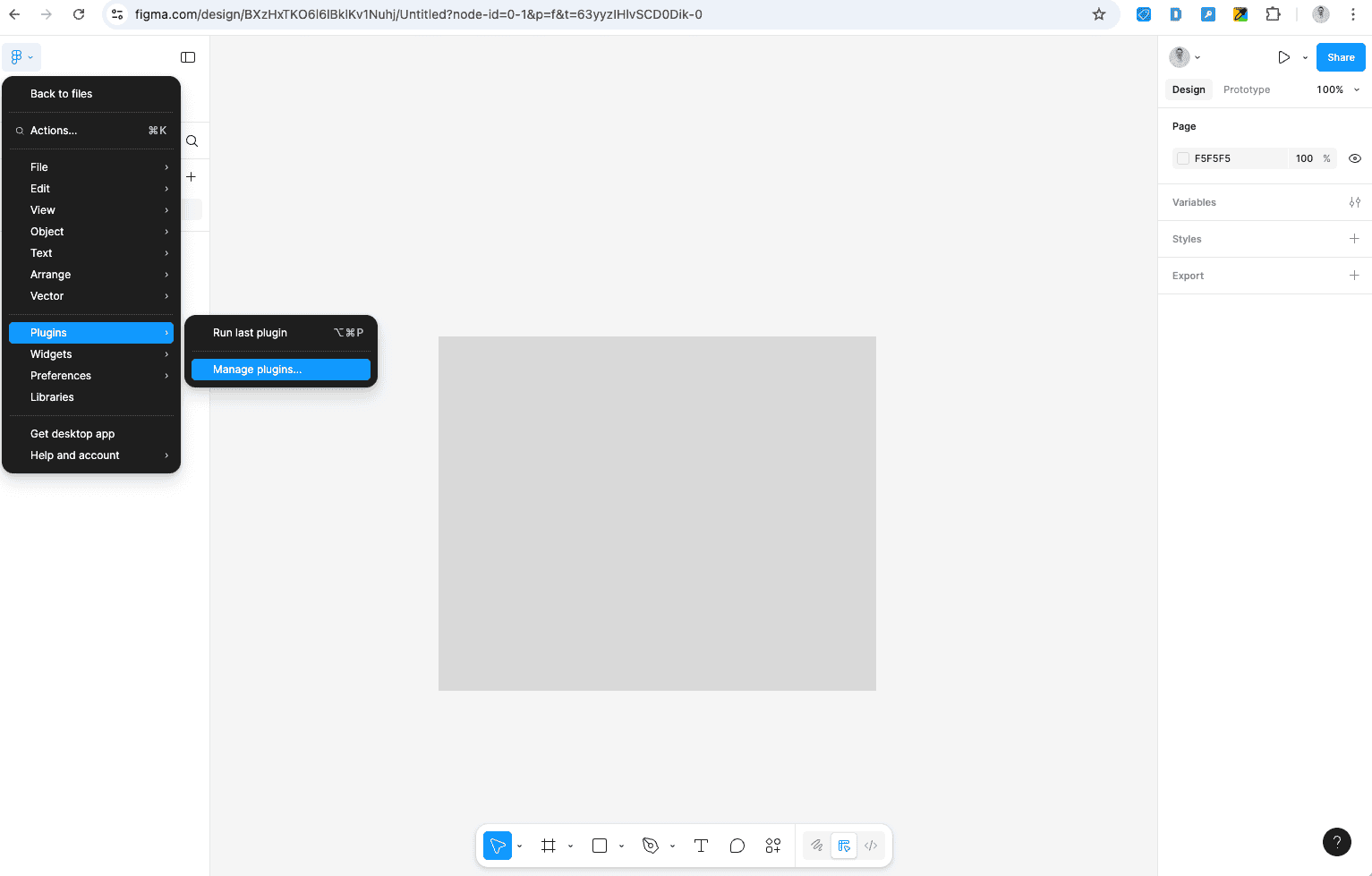Open the Variables settings icon
This screenshot has width=1372, height=876.
[x=1354, y=201]
